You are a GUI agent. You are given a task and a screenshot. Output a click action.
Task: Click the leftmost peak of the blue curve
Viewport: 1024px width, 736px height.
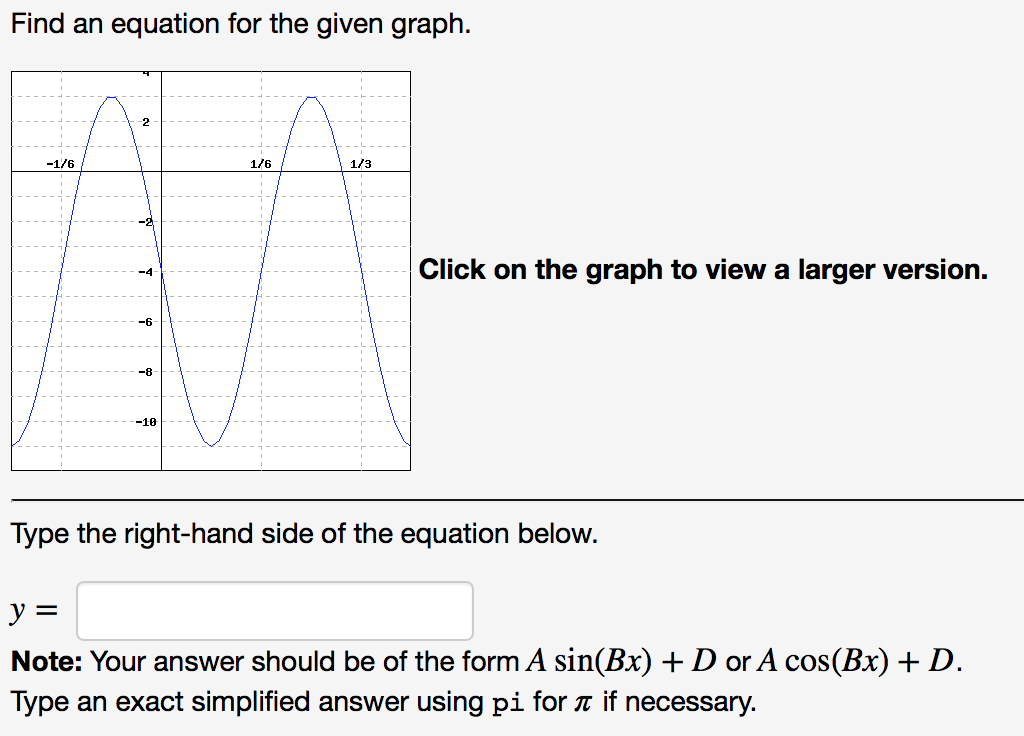[x=112, y=97]
